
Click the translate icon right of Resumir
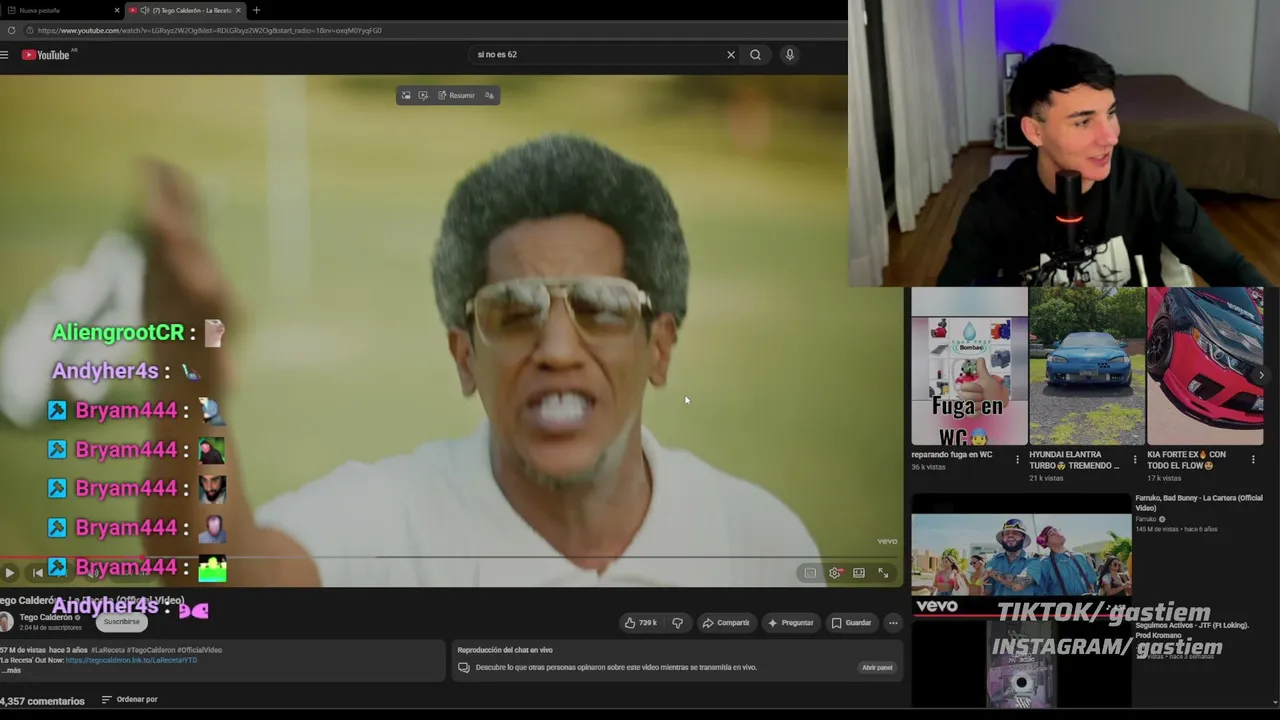point(489,95)
